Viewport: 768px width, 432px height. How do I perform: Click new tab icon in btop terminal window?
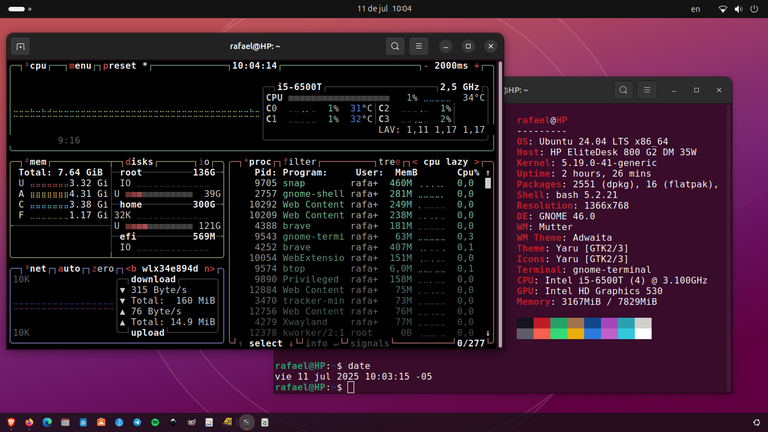[21, 46]
